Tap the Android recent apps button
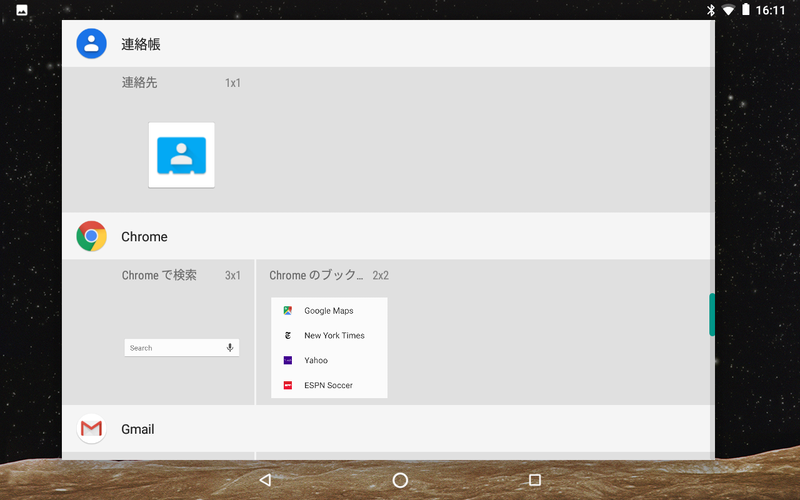Screen dimensions: 800x500 535,480
